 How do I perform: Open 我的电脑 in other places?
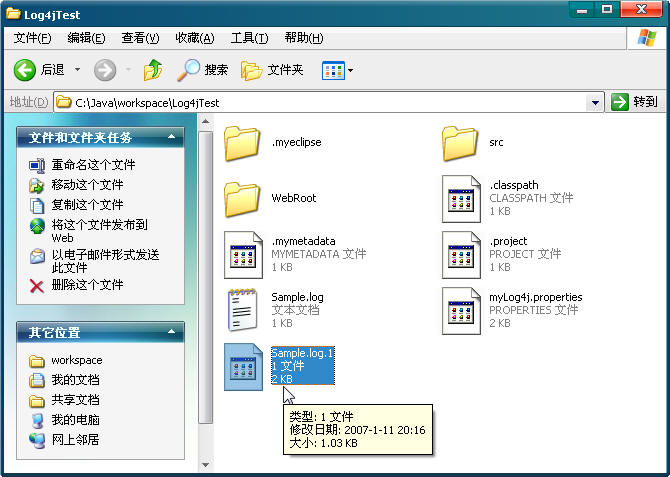(x=75, y=420)
